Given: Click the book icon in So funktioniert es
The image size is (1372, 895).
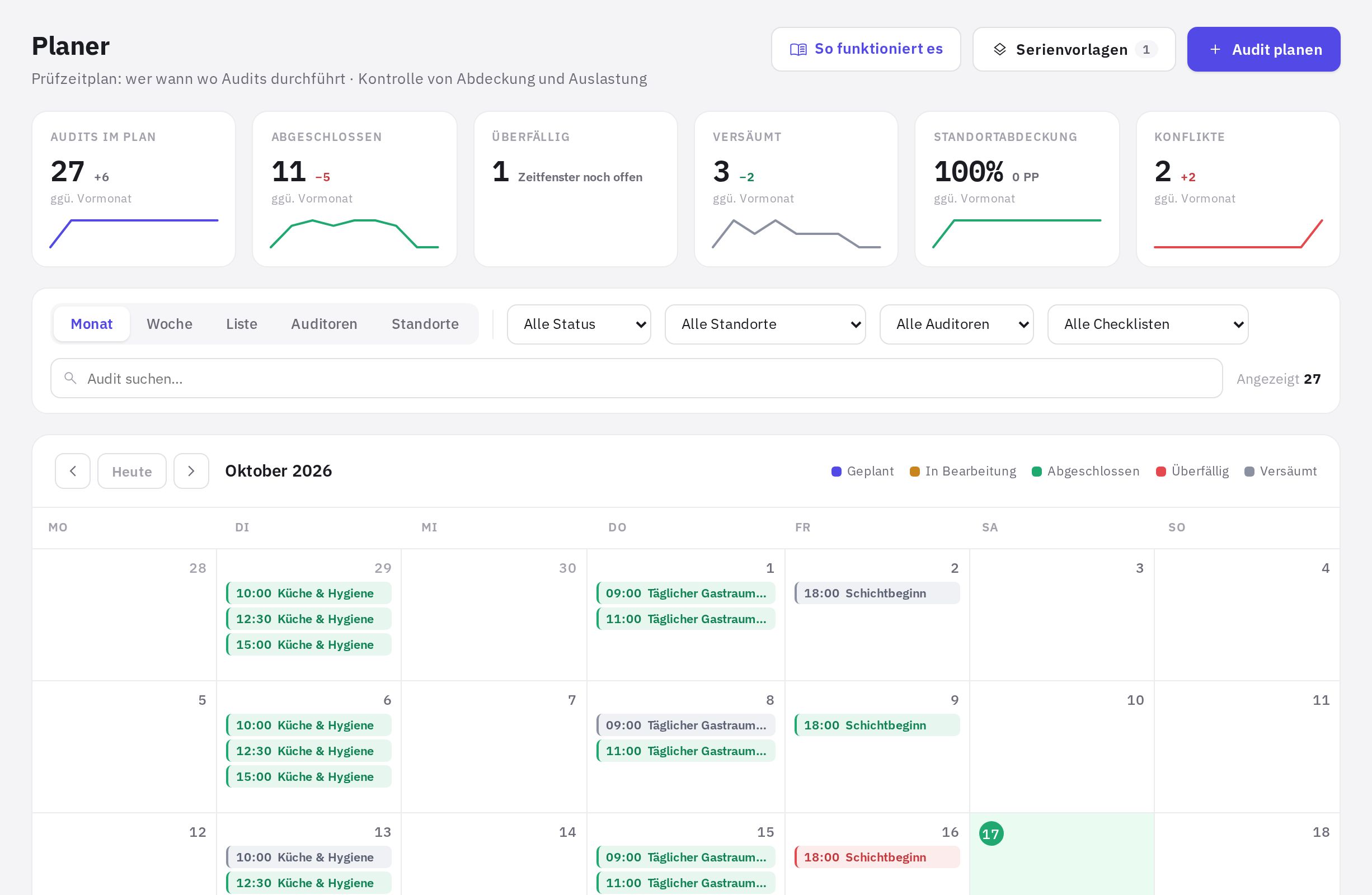Looking at the screenshot, I should (x=798, y=50).
